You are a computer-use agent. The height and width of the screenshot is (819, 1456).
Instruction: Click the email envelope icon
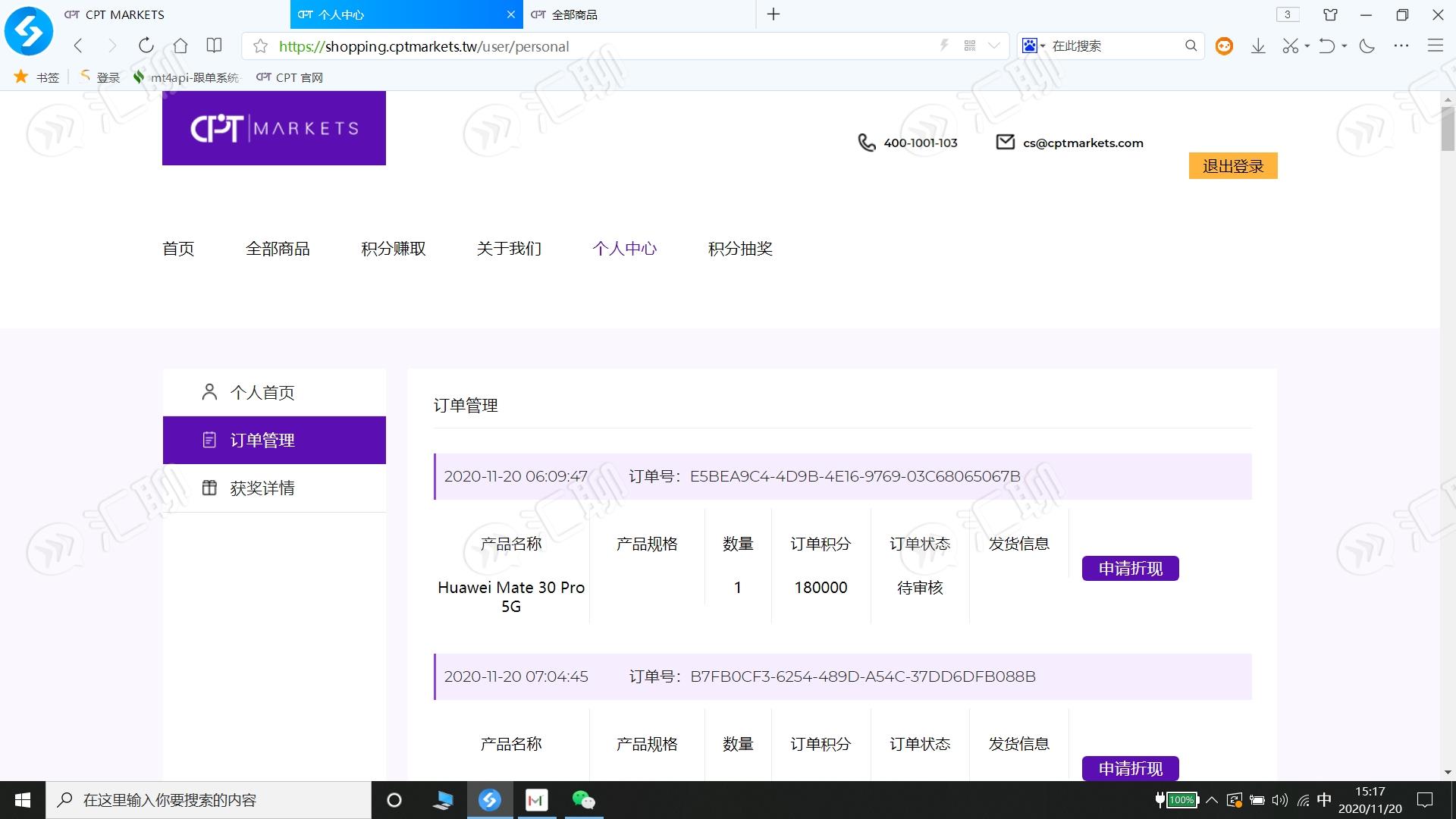click(1005, 142)
